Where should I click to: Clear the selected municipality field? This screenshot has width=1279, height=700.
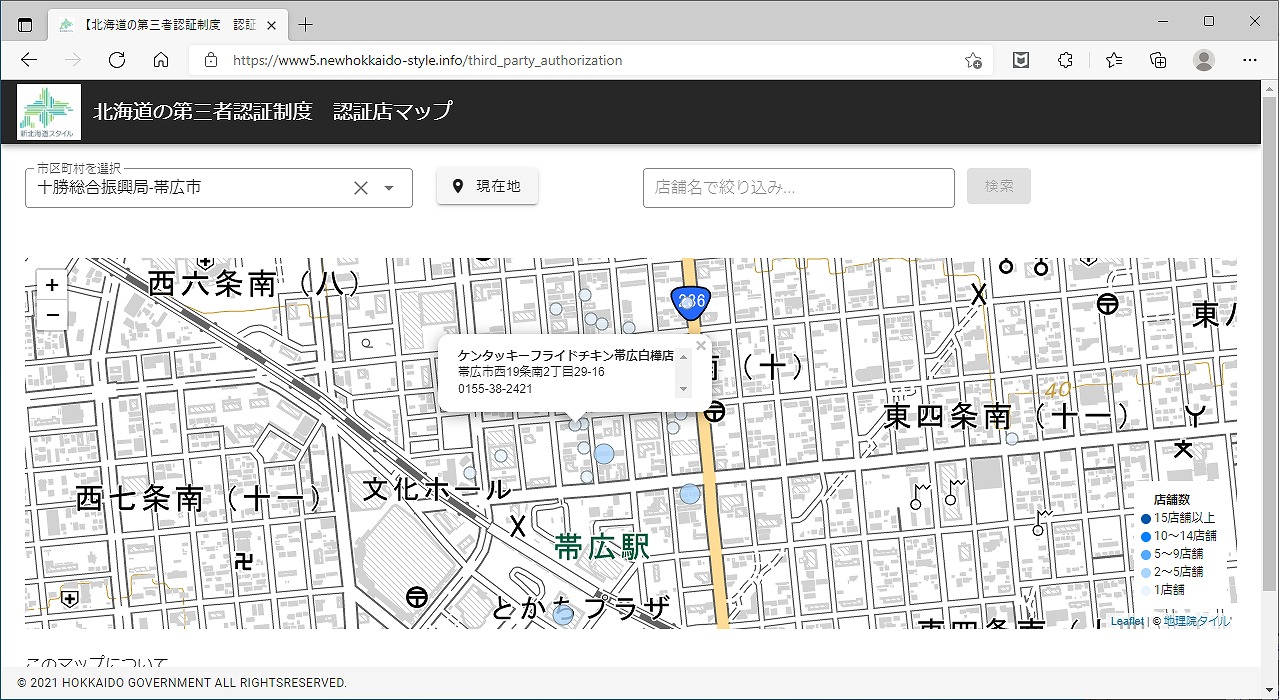coord(361,188)
